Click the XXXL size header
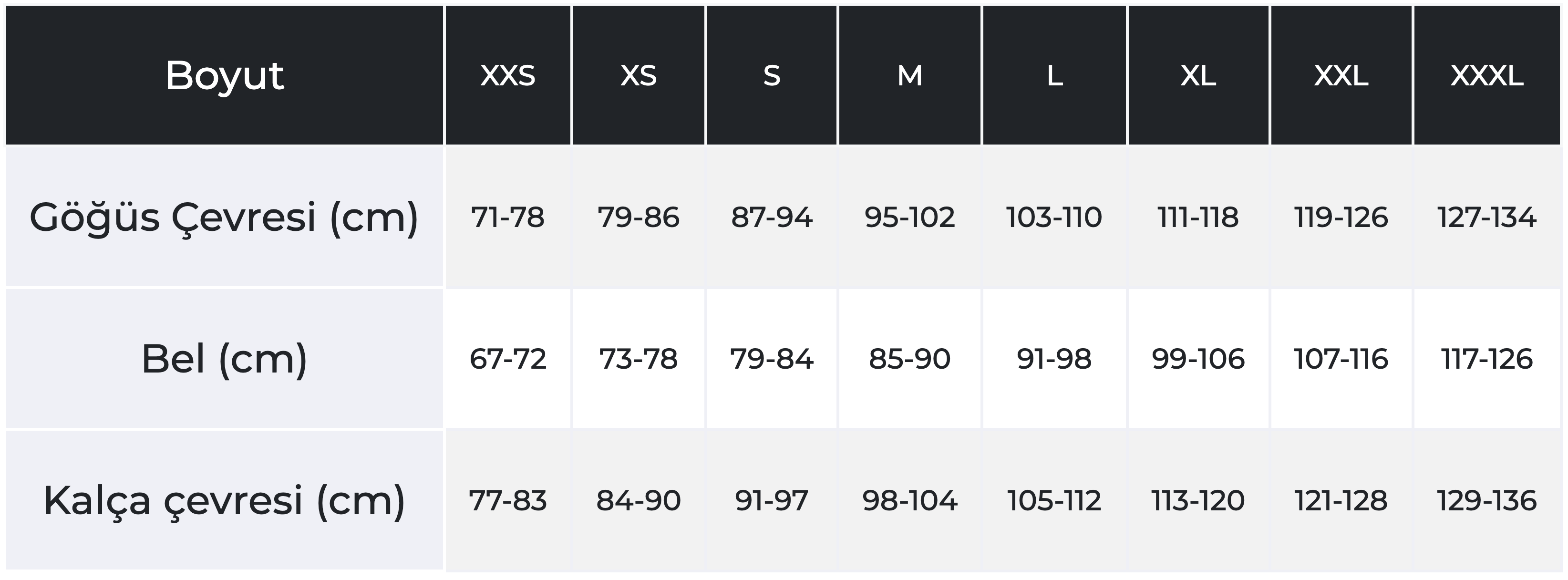This screenshot has height=580, width=1568. point(1487,75)
